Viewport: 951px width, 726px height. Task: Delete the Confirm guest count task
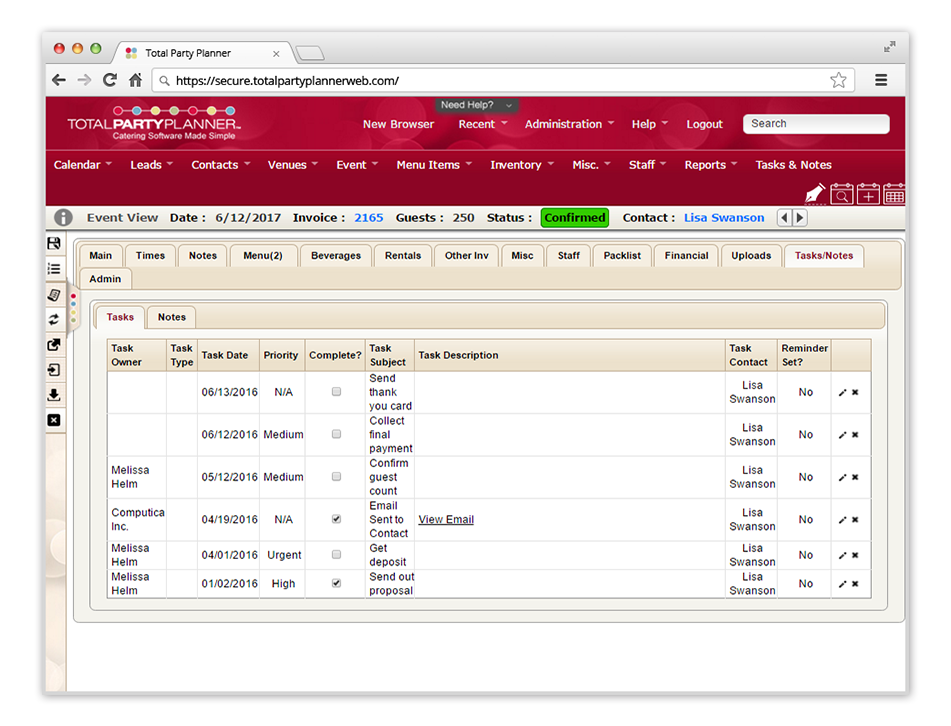tap(855, 477)
